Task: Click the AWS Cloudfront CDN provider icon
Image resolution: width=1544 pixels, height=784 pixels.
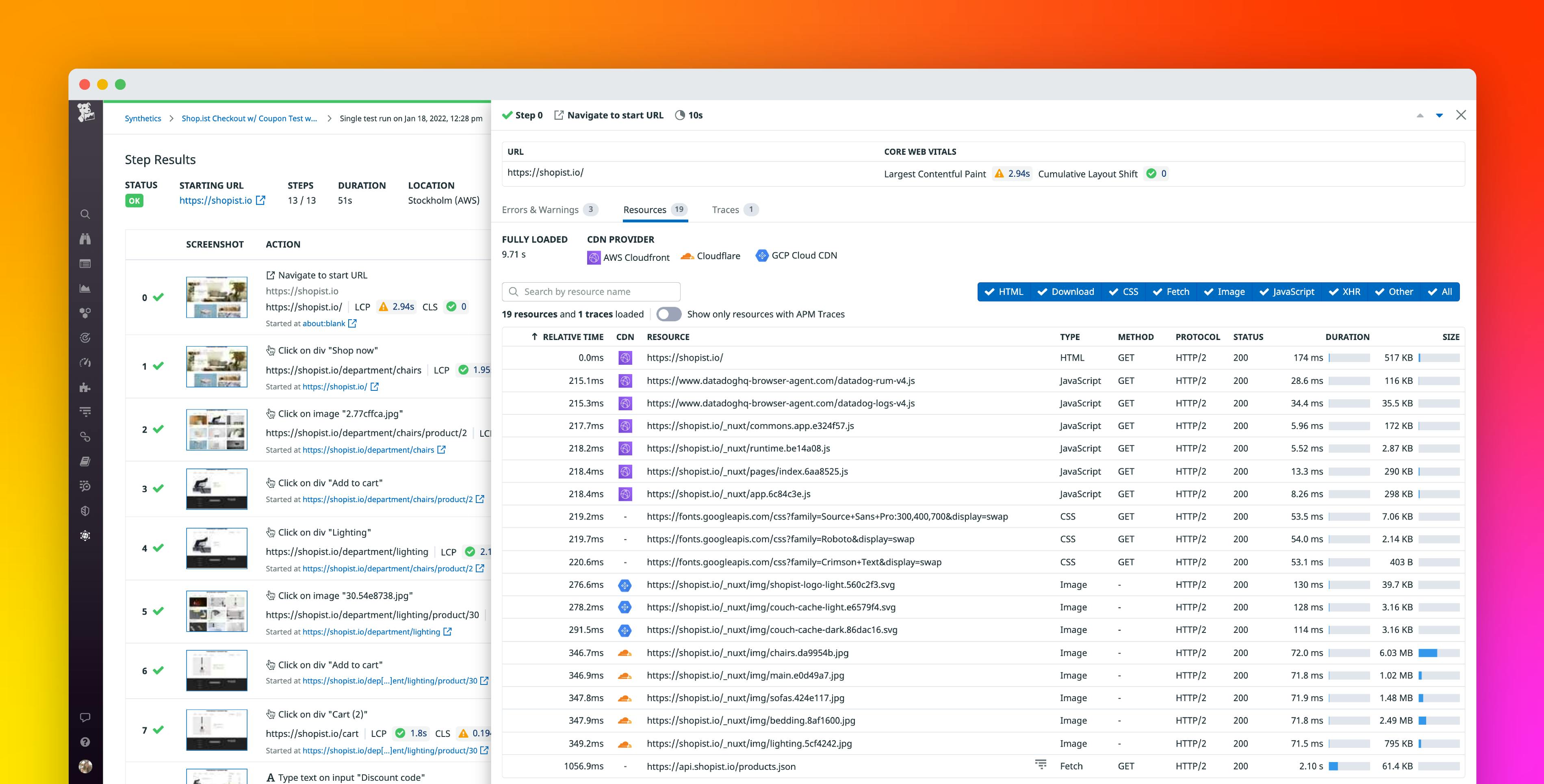Action: coord(594,257)
